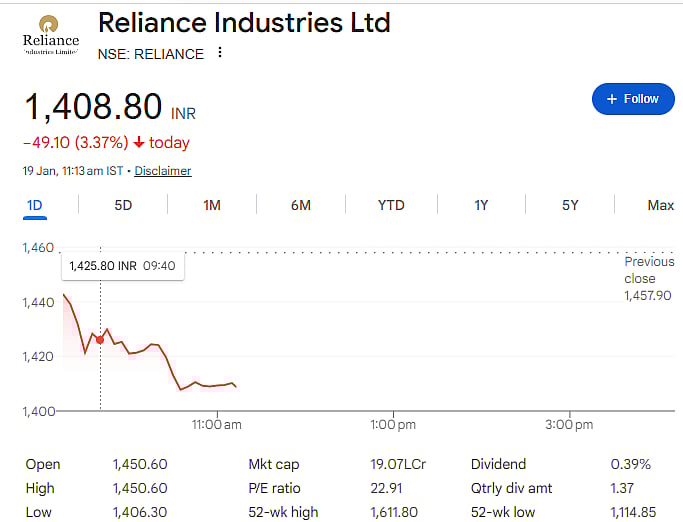Click the Reliance Industries logo
This screenshot has width=683, height=522.
50,35
